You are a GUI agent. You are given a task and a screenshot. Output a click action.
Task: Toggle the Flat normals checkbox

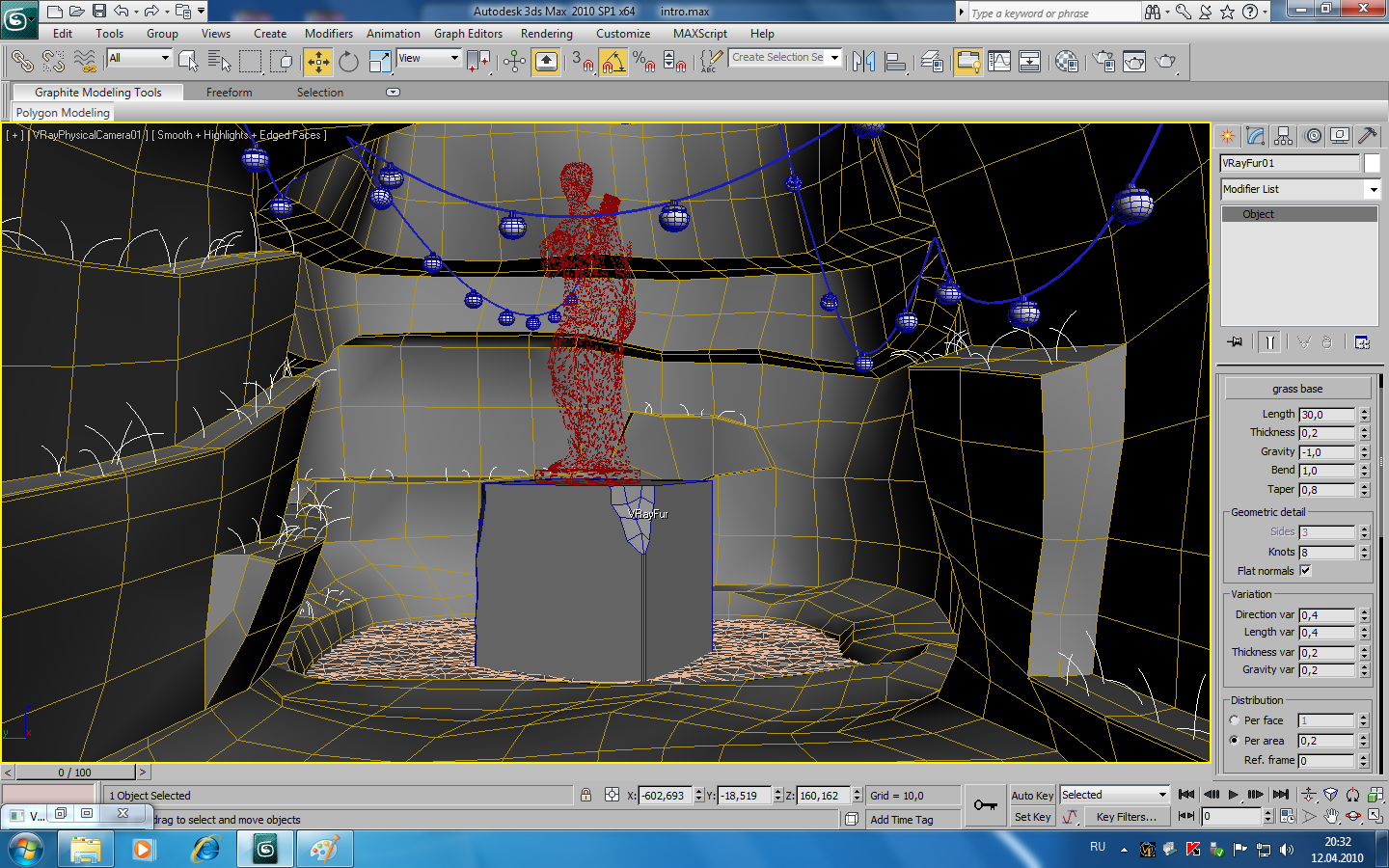tap(1306, 571)
